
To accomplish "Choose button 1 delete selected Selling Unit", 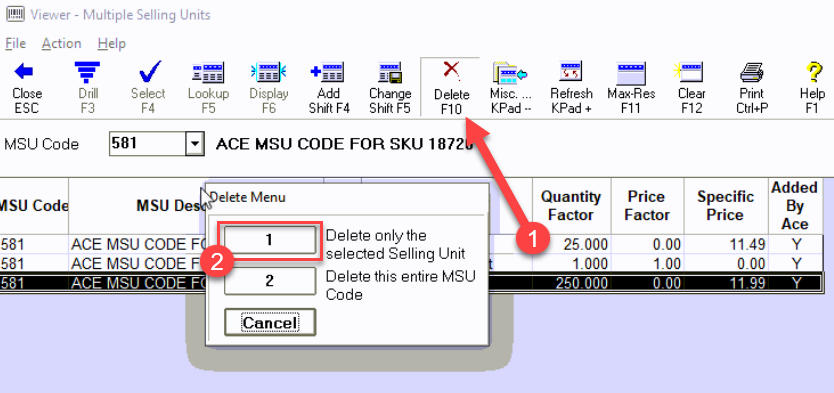I will (270, 240).
